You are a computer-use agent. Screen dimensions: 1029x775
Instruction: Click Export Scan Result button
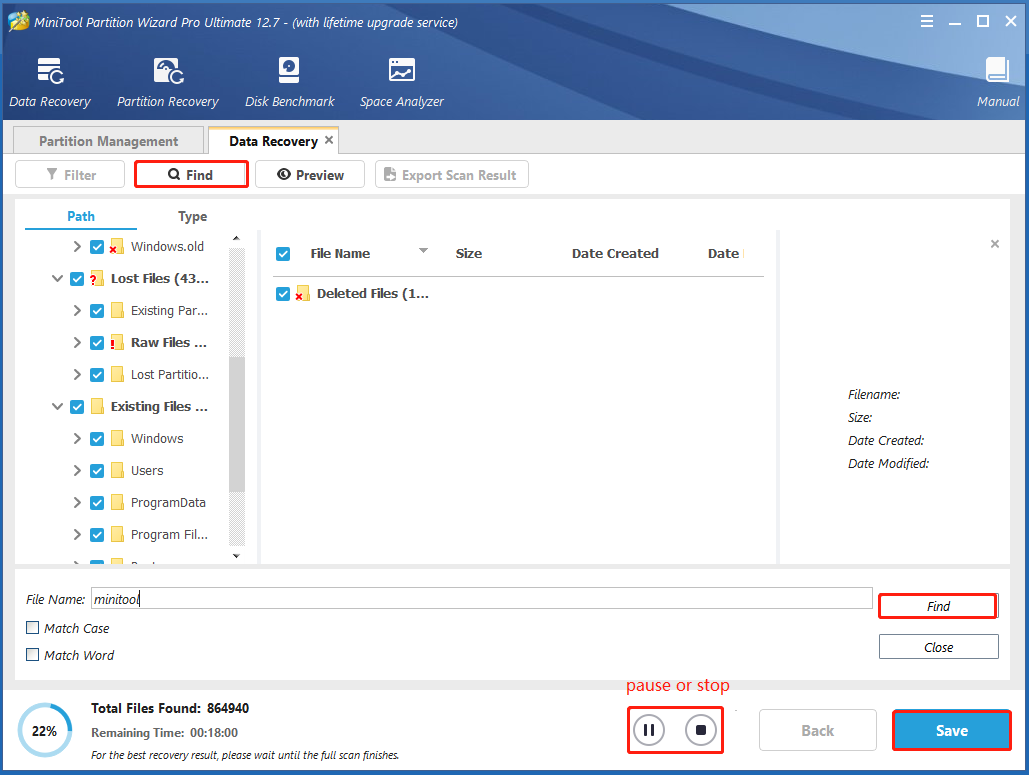(452, 175)
